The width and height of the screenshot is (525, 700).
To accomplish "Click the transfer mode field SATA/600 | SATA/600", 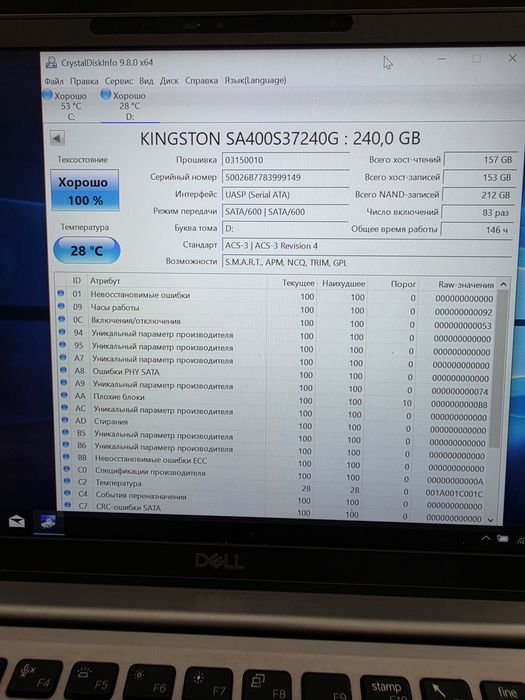I will coord(285,212).
